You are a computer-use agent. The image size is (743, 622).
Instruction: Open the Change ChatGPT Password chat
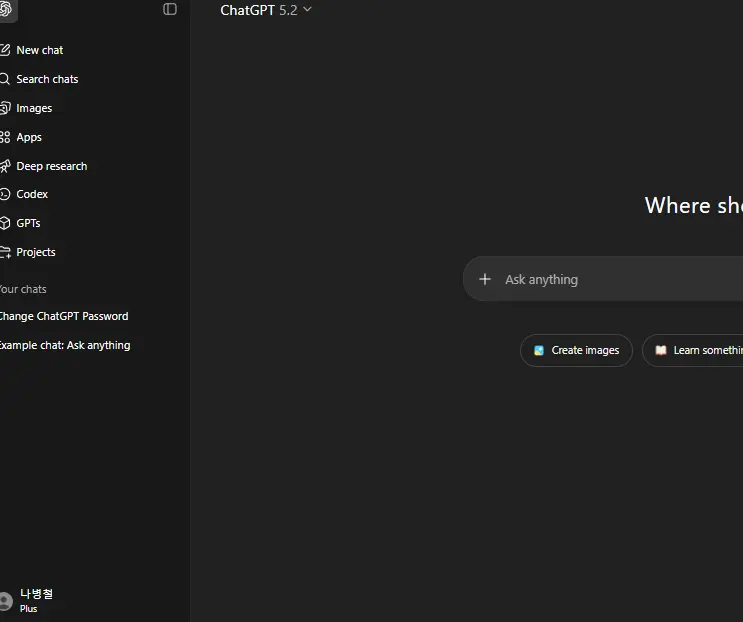64,316
